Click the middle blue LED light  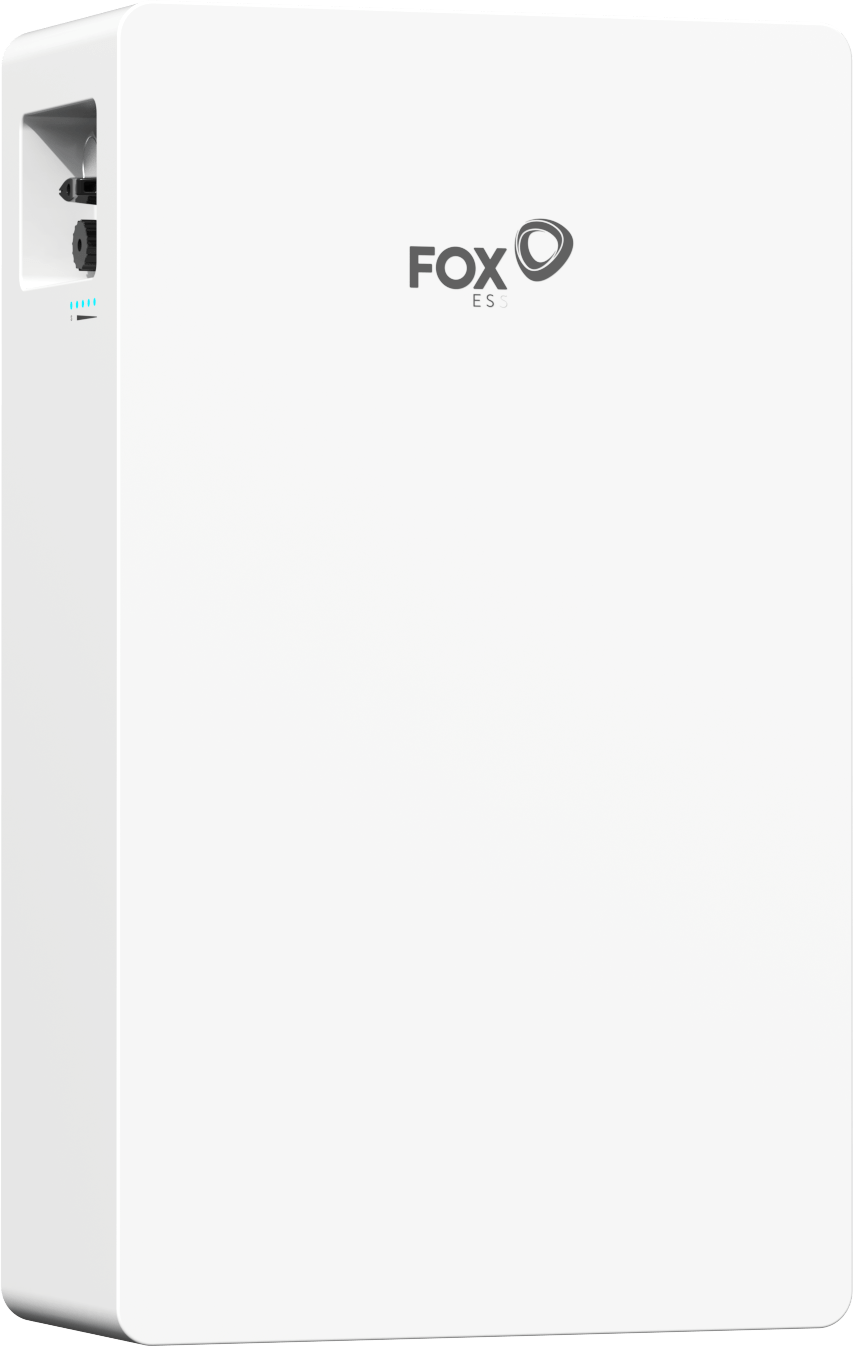coord(83,303)
